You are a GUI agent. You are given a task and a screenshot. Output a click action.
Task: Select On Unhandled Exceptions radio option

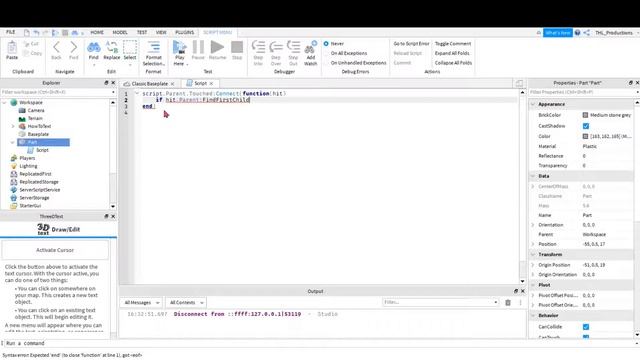tap(326, 63)
